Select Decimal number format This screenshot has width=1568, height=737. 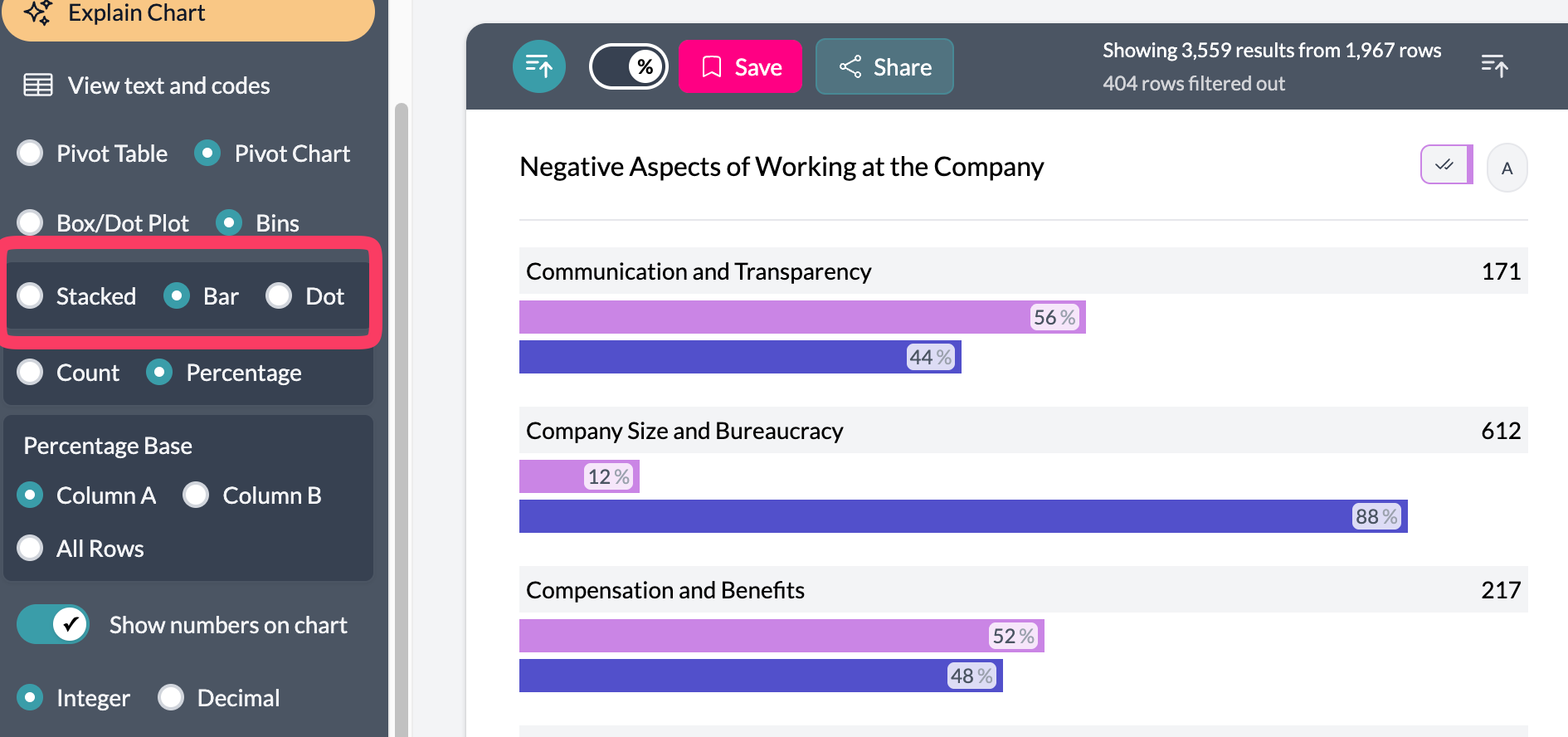tap(172, 698)
